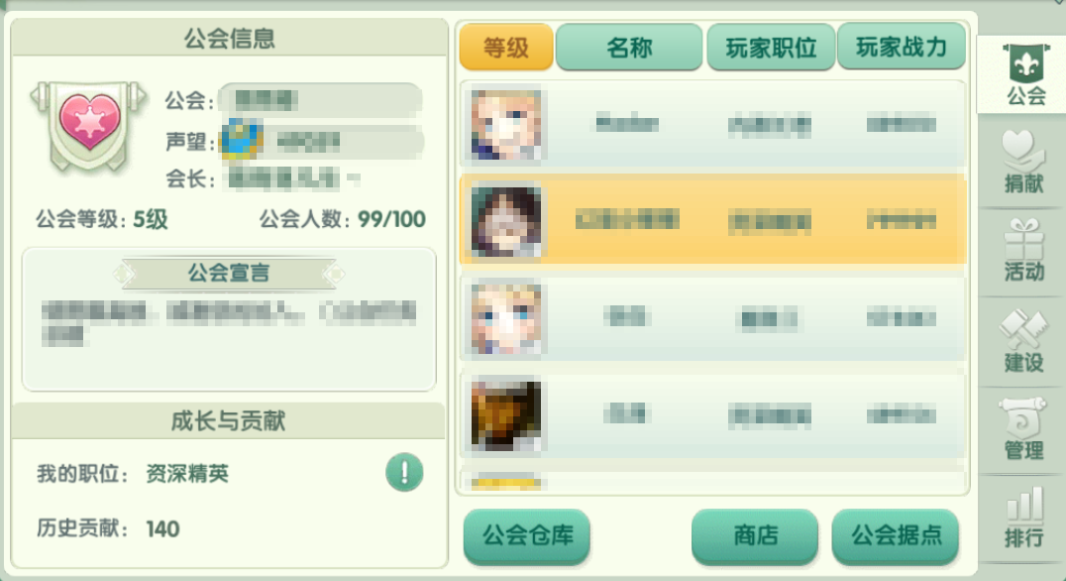The height and width of the screenshot is (581, 1066).
Task: Sort members by 玩家战力 tab
Action: pos(901,46)
